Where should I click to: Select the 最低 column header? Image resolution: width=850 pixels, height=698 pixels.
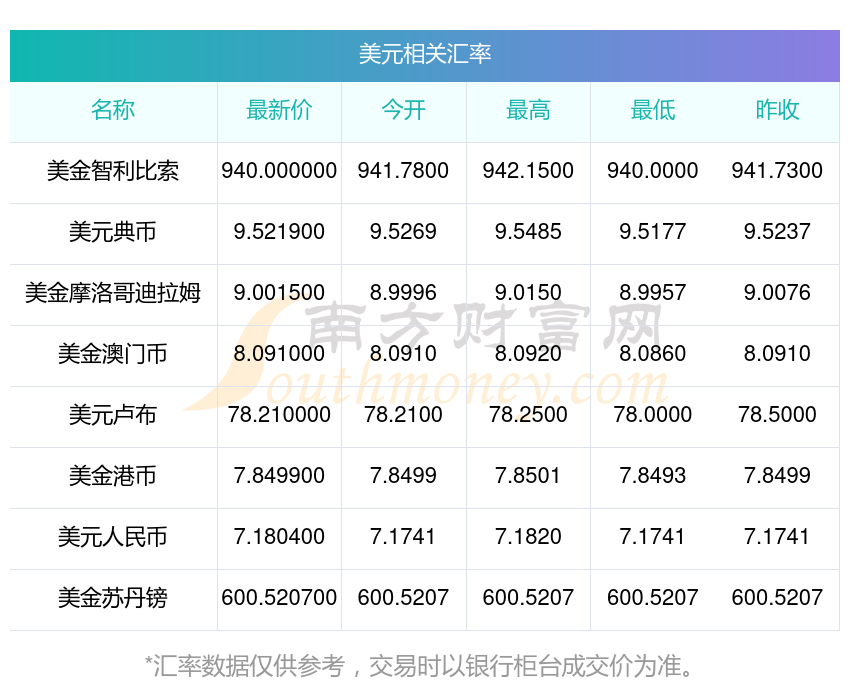(x=653, y=110)
